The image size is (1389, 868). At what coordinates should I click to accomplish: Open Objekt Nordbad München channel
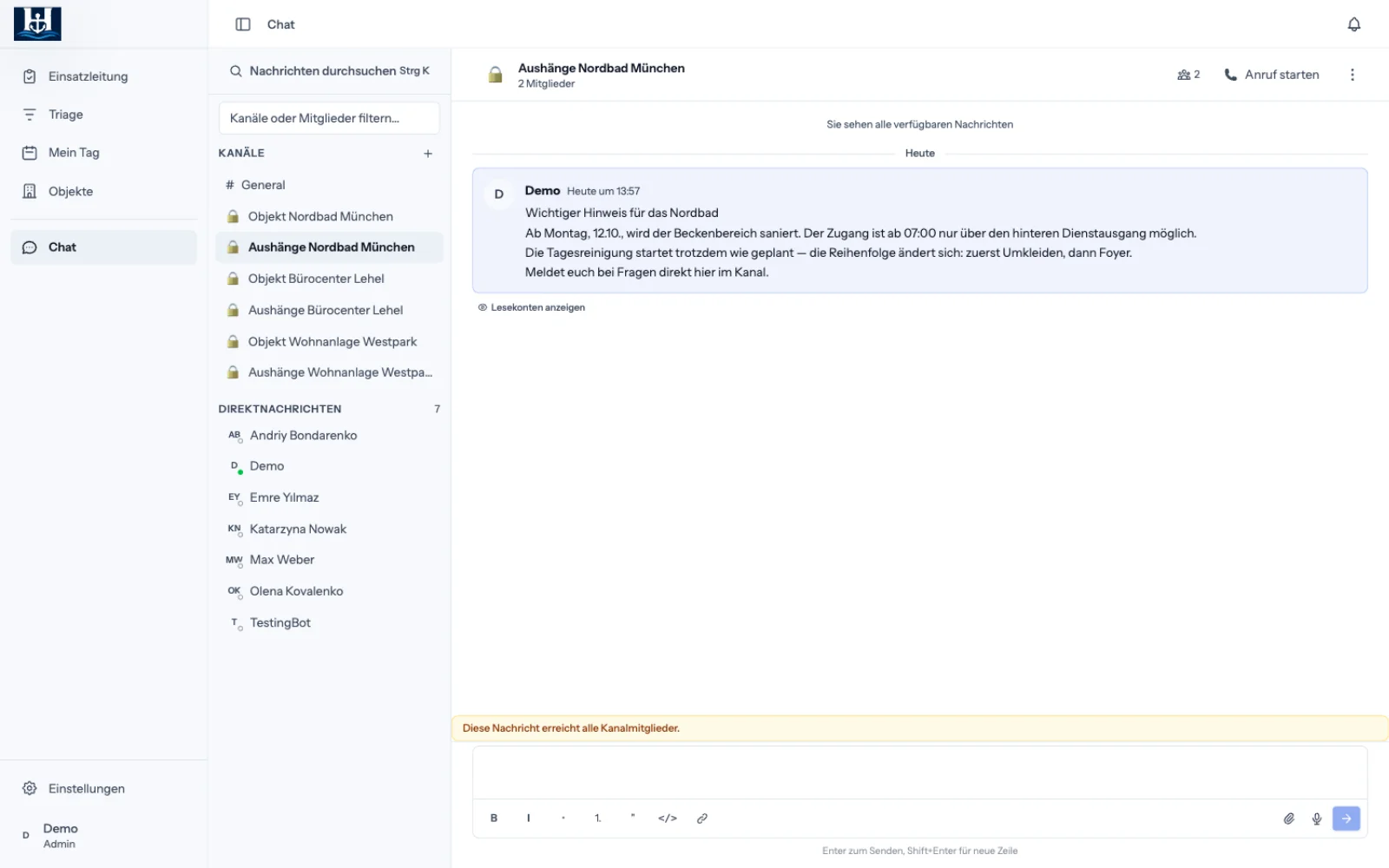[330, 216]
